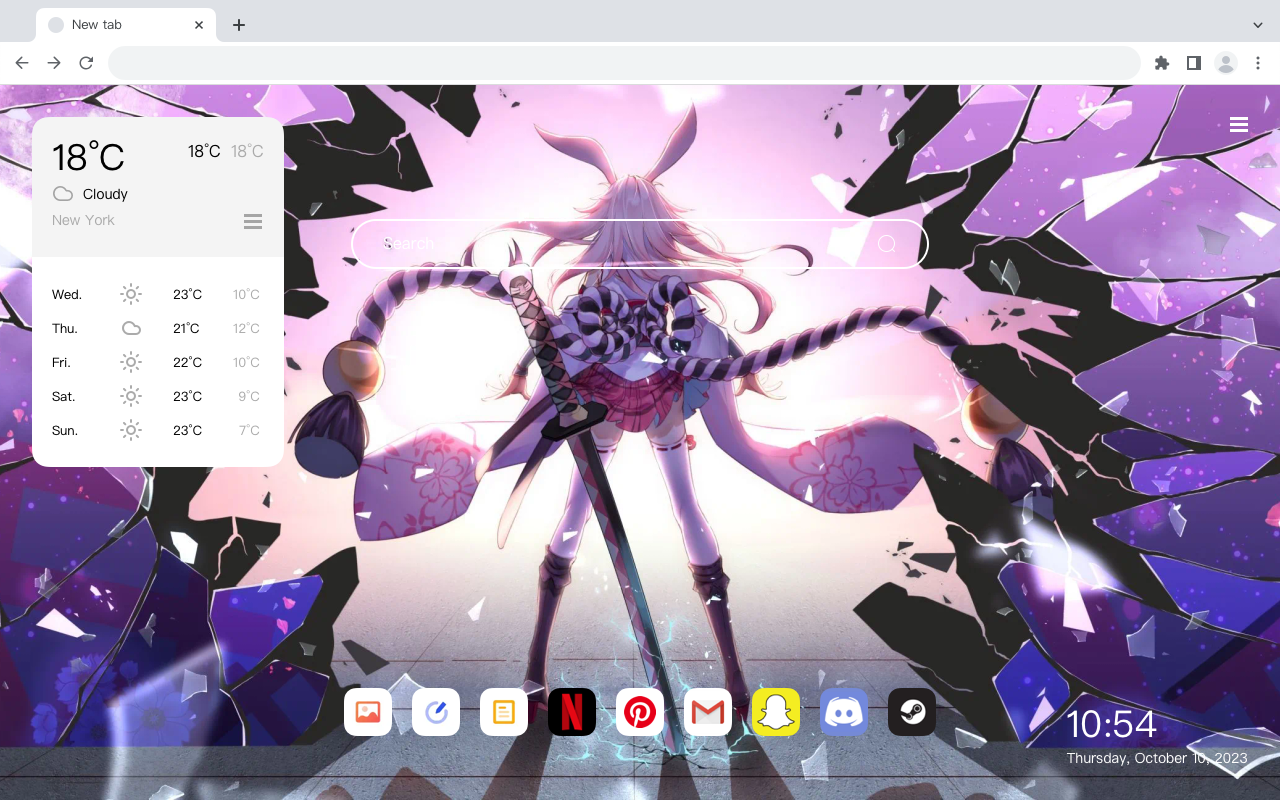Image resolution: width=1280 pixels, height=800 pixels.
Task: Open a new tab with plus button
Action: (x=238, y=25)
